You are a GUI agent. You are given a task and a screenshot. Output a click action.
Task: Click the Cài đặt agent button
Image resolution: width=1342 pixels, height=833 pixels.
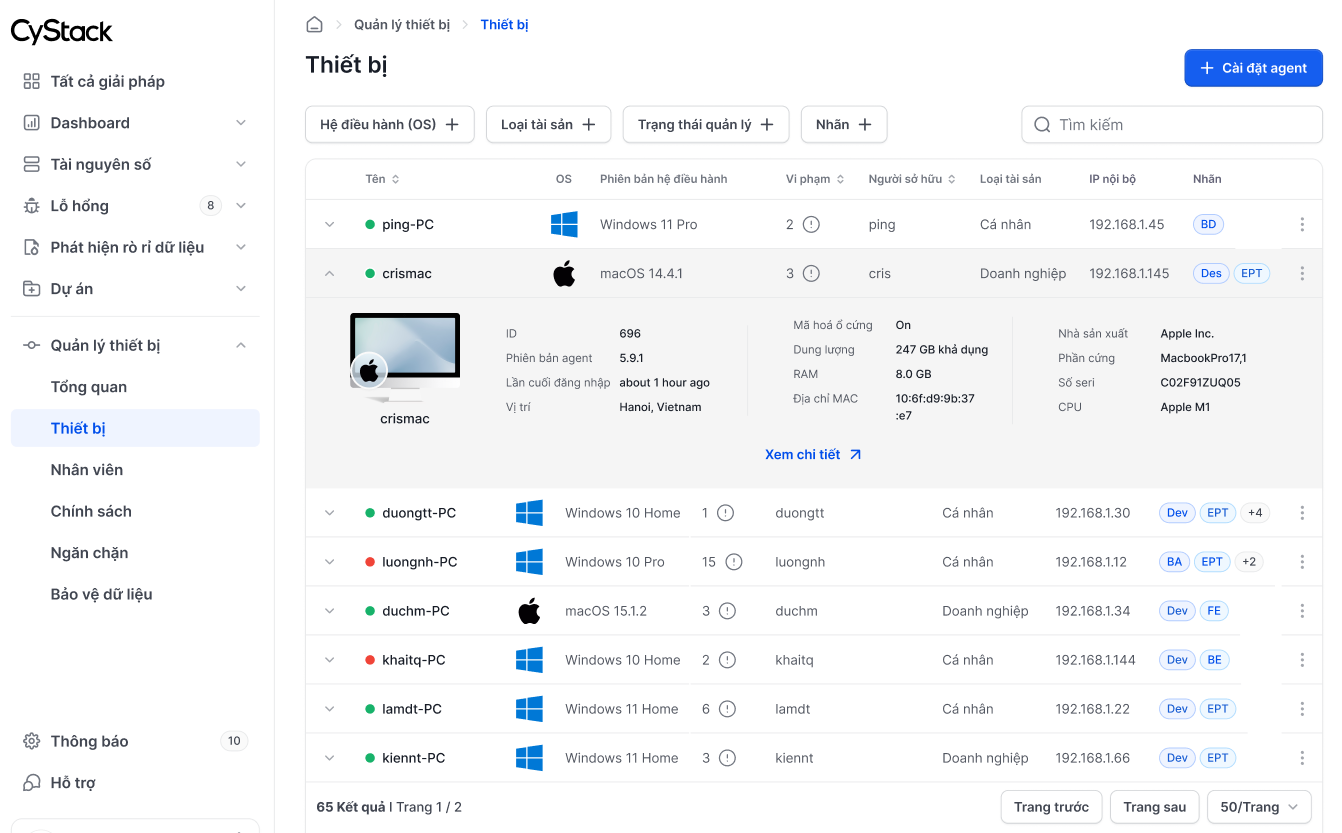click(x=1253, y=67)
